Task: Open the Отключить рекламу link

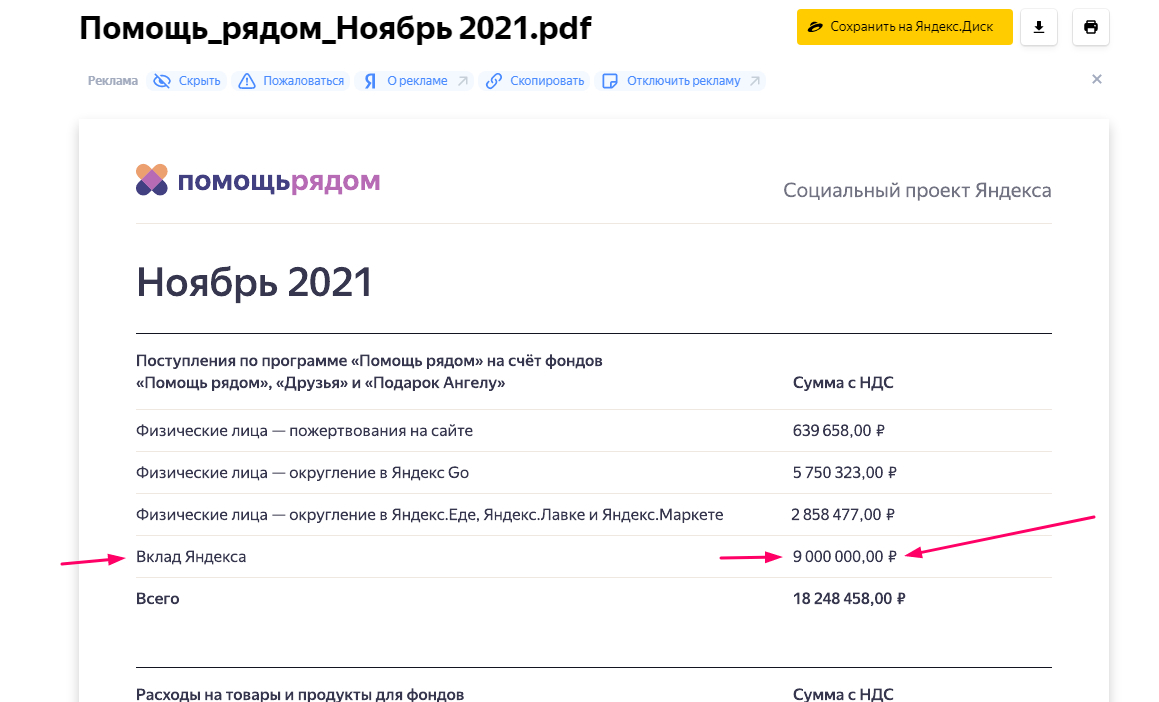Action: [x=684, y=81]
